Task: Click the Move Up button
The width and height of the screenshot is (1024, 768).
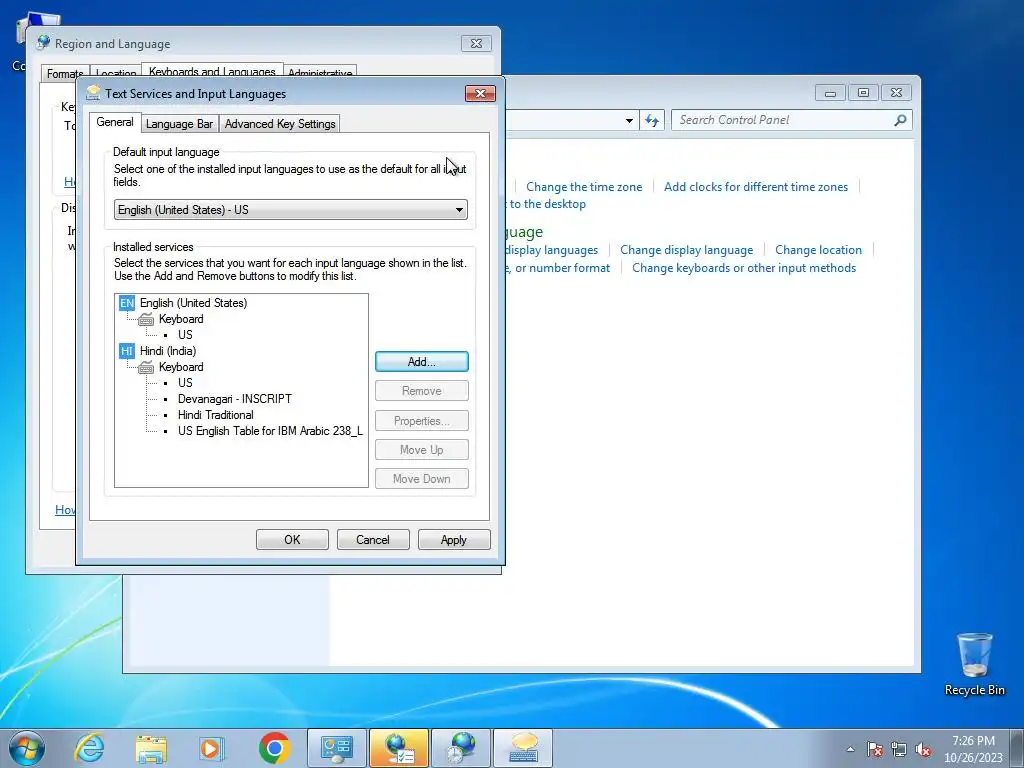Action: point(422,449)
